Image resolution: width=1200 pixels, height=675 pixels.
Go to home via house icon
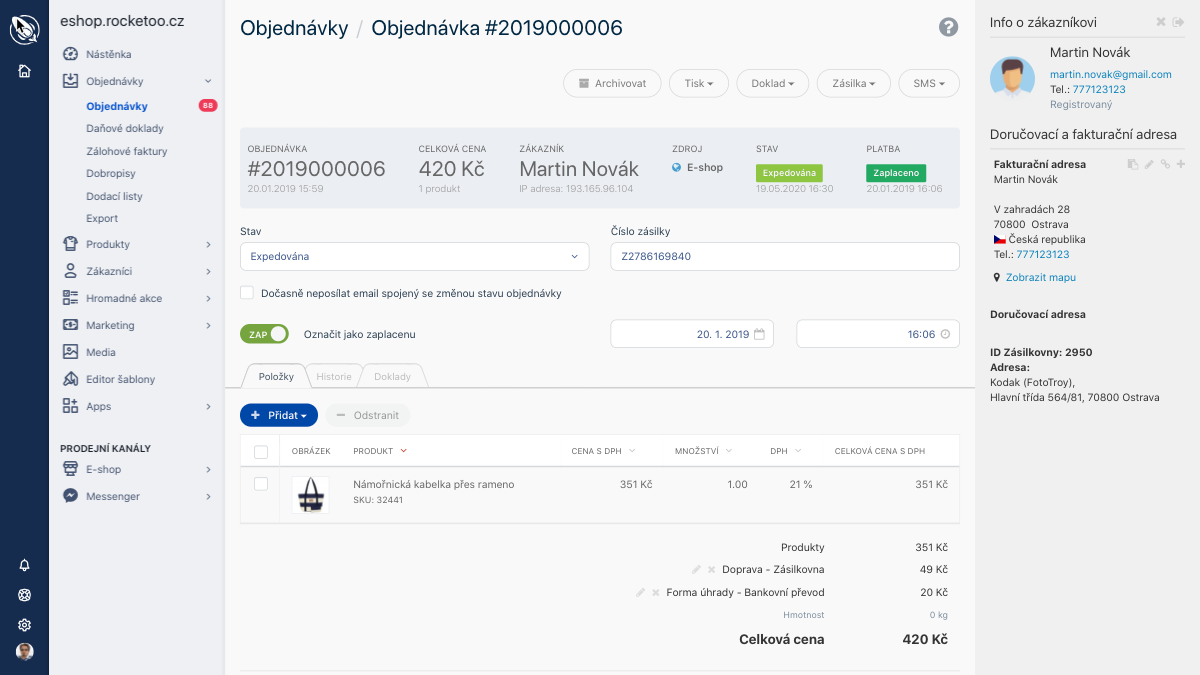click(x=24, y=71)
